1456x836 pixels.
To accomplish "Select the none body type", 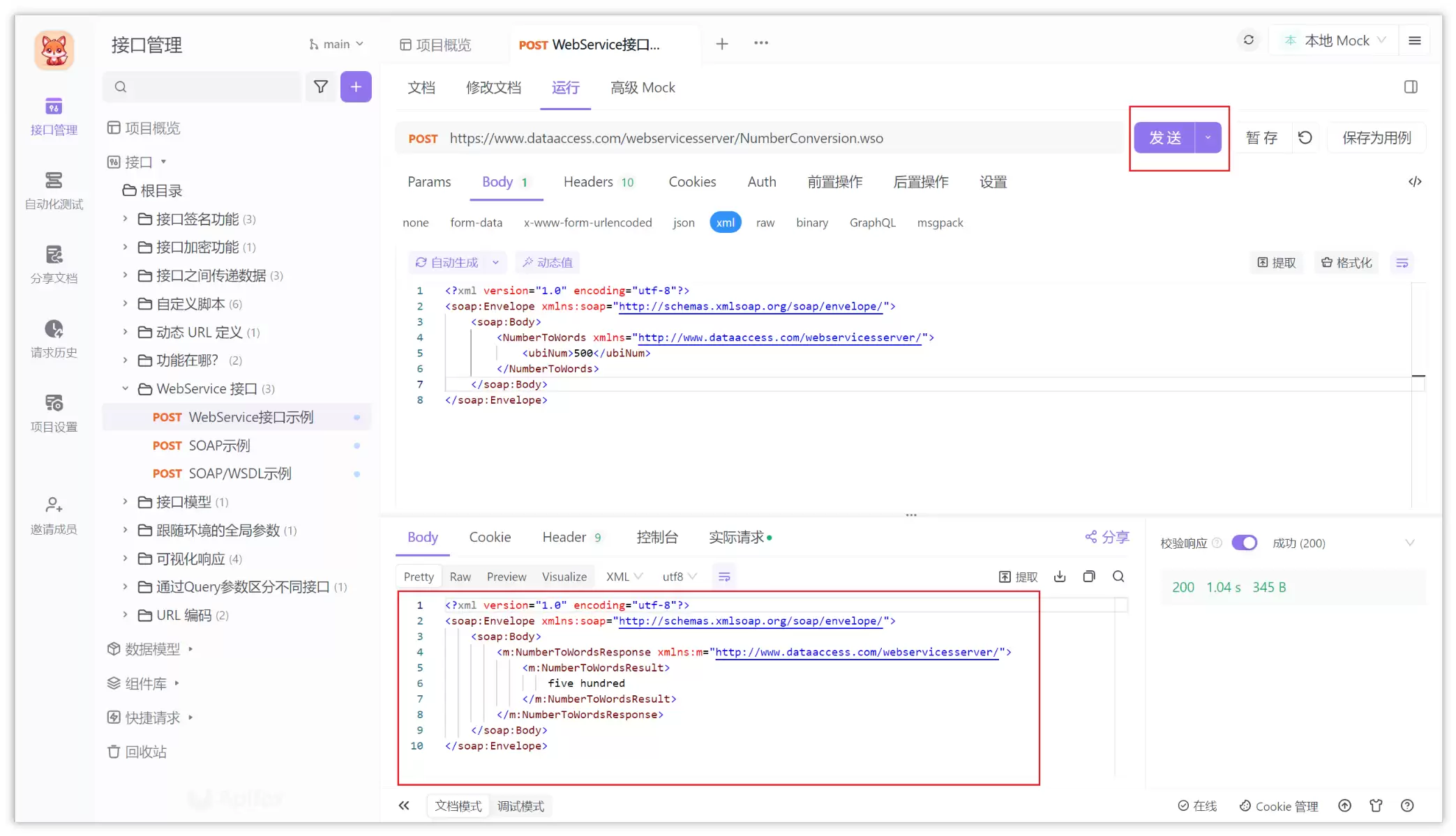I will pos(416,222).
